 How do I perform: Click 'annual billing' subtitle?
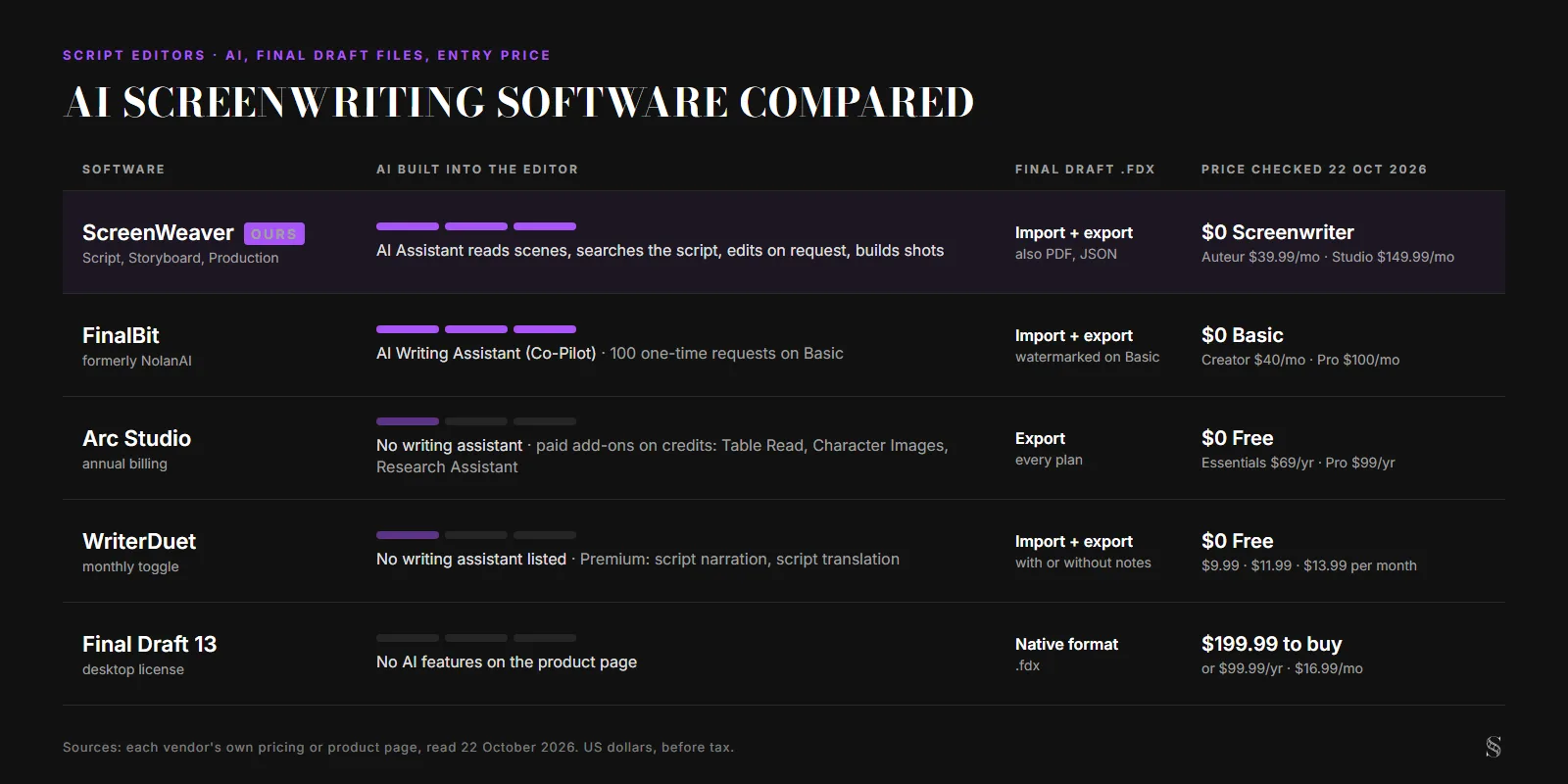coord(124,464)
